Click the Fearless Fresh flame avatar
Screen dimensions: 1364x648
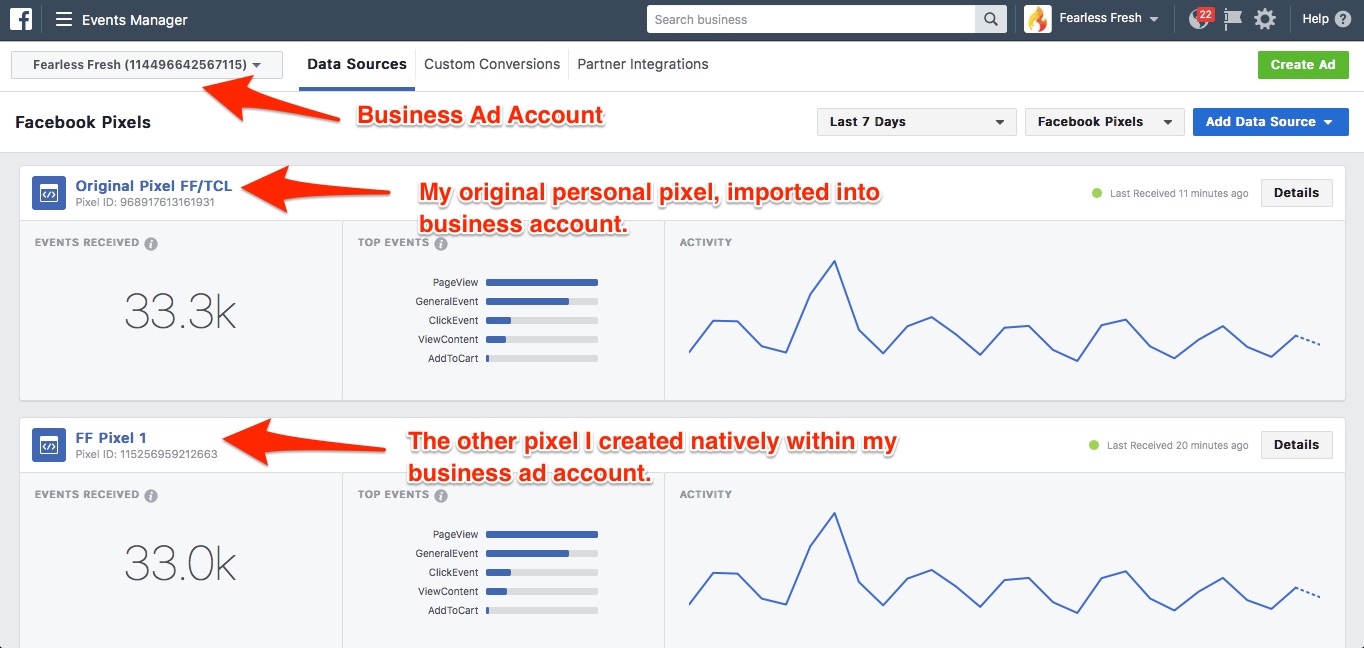pos(1038,19)
